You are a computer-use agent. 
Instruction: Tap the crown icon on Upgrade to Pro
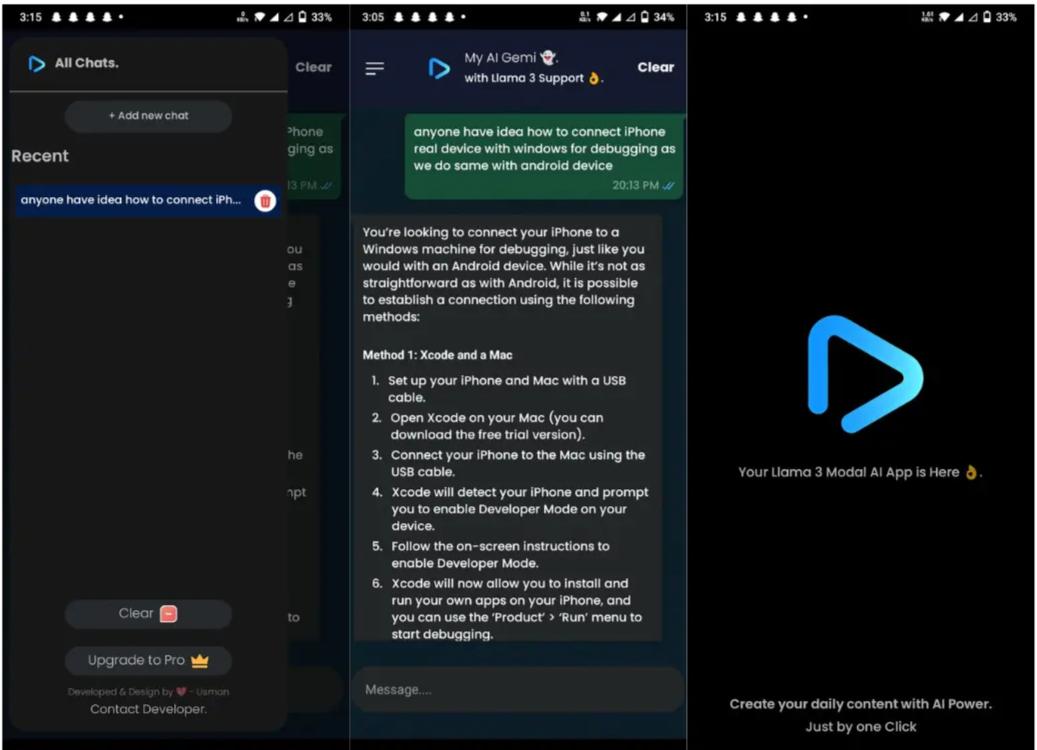(x=199, y=661)
